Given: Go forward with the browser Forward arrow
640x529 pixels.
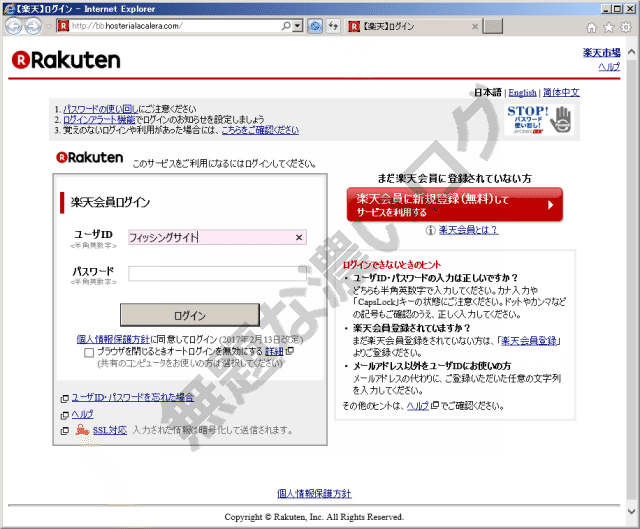Looking at the screenshot, I should coord(33,27).
